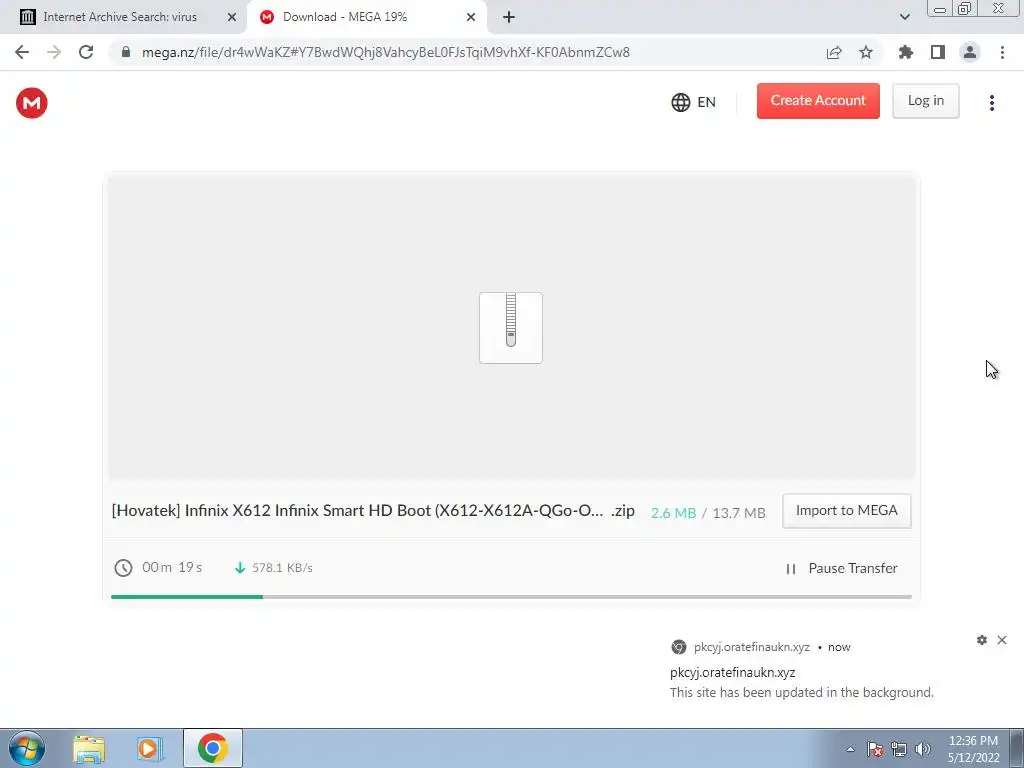Click the network tray icon
Screen dimensions: 1024x768
click(899, 750)
